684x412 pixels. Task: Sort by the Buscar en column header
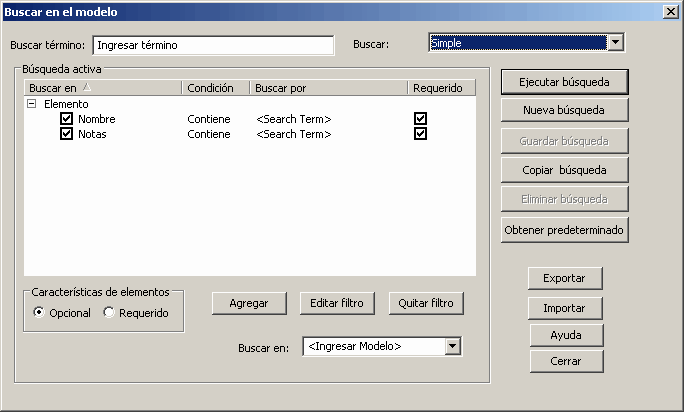coord(103,88)
